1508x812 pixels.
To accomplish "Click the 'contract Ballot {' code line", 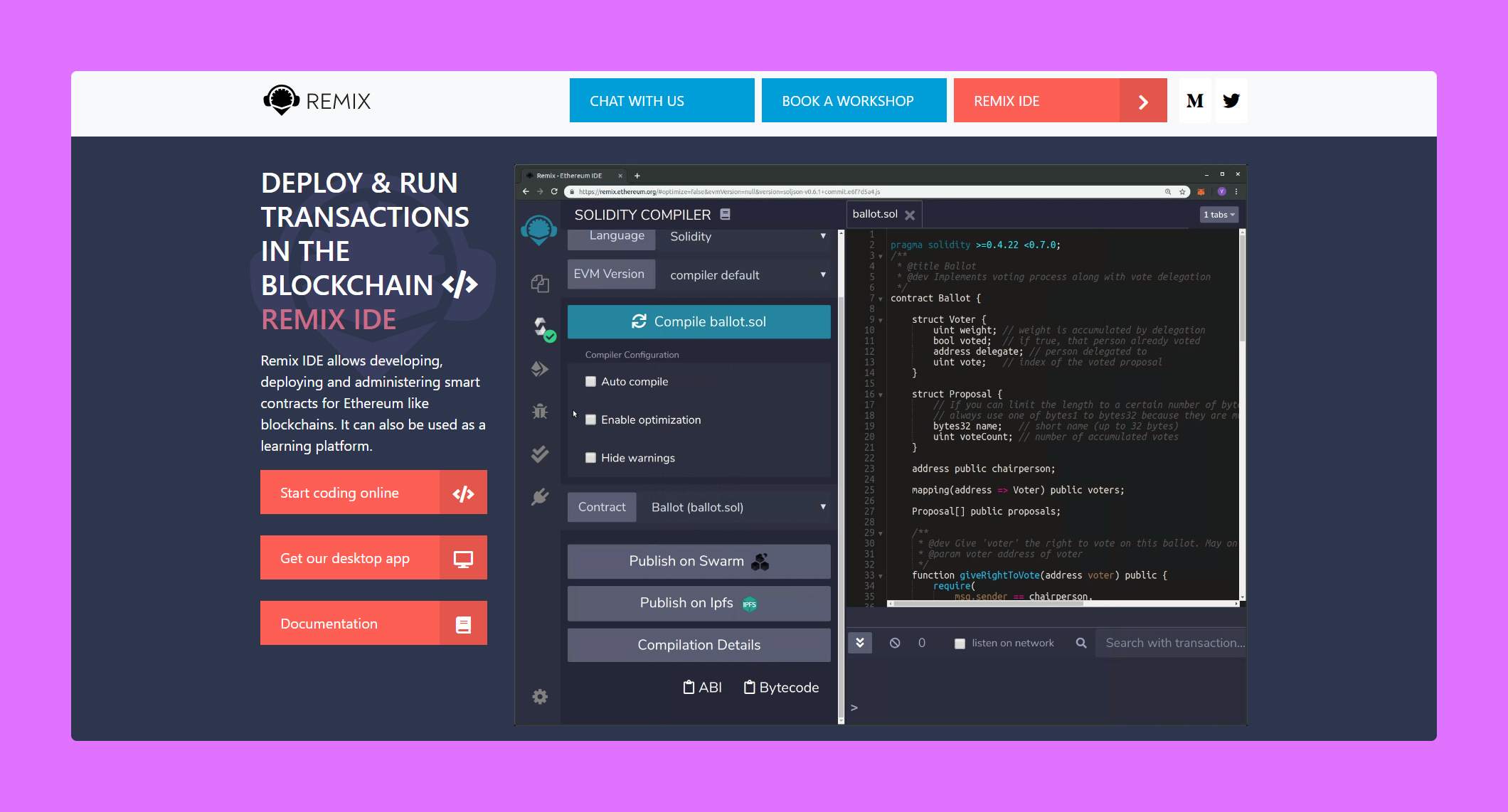I will click(935, 299).
